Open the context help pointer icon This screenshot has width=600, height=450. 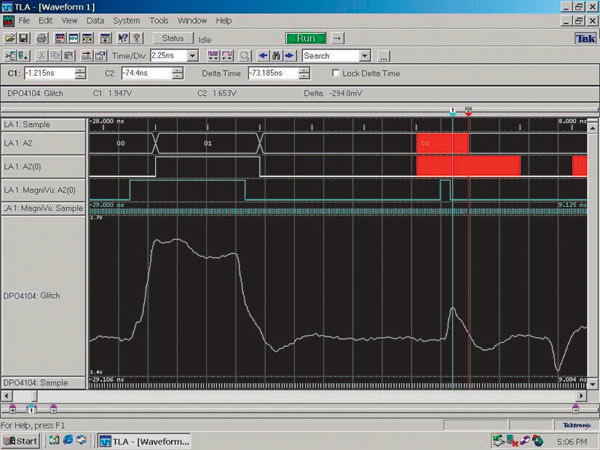point(123,38)
